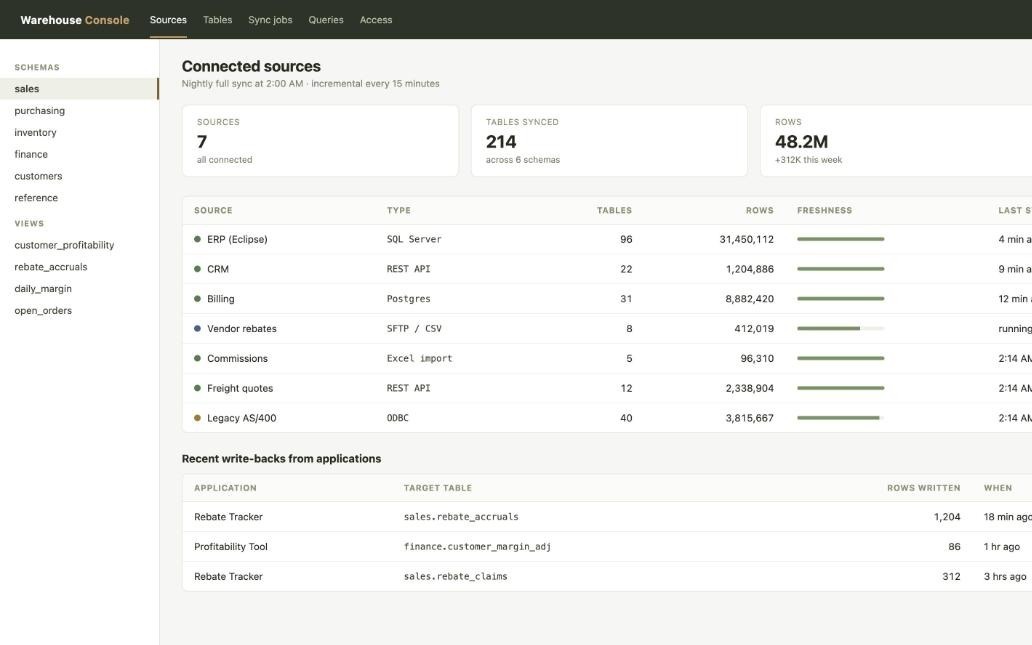Sort write-backs by Application header
Viewport: 1032px width, 645px height.
[x=225, y=488]
